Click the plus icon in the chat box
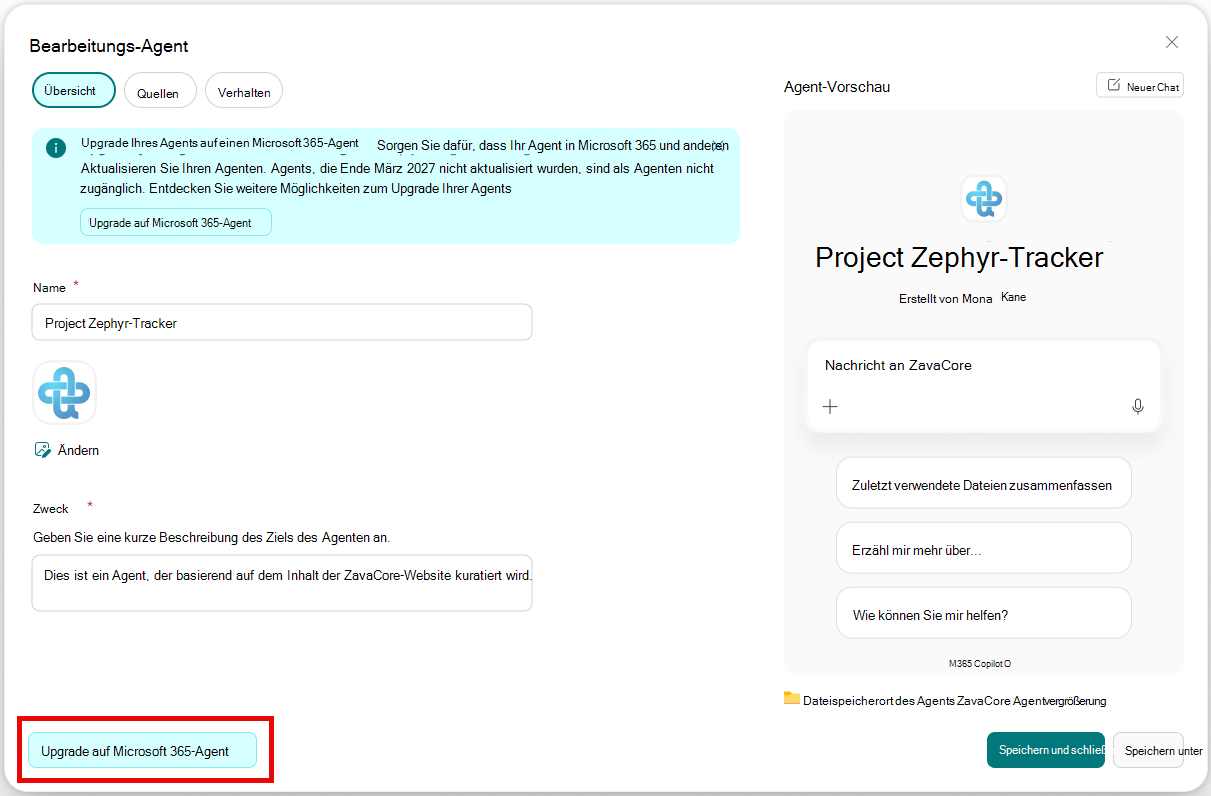Viewport: 1211px width, 796px height. pos(830,406)
